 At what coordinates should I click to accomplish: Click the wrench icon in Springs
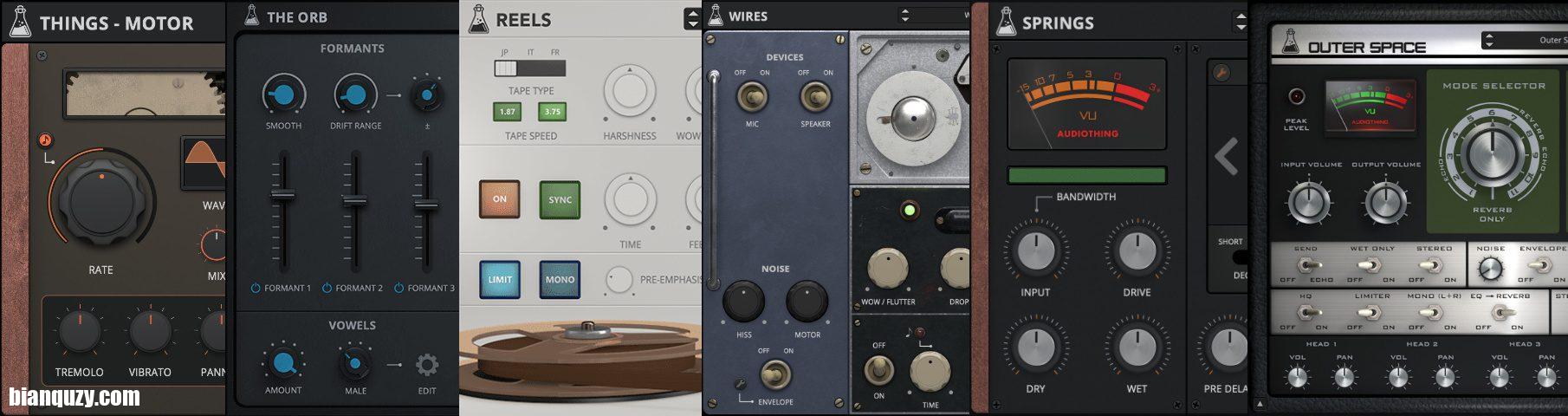[1221, 73]
